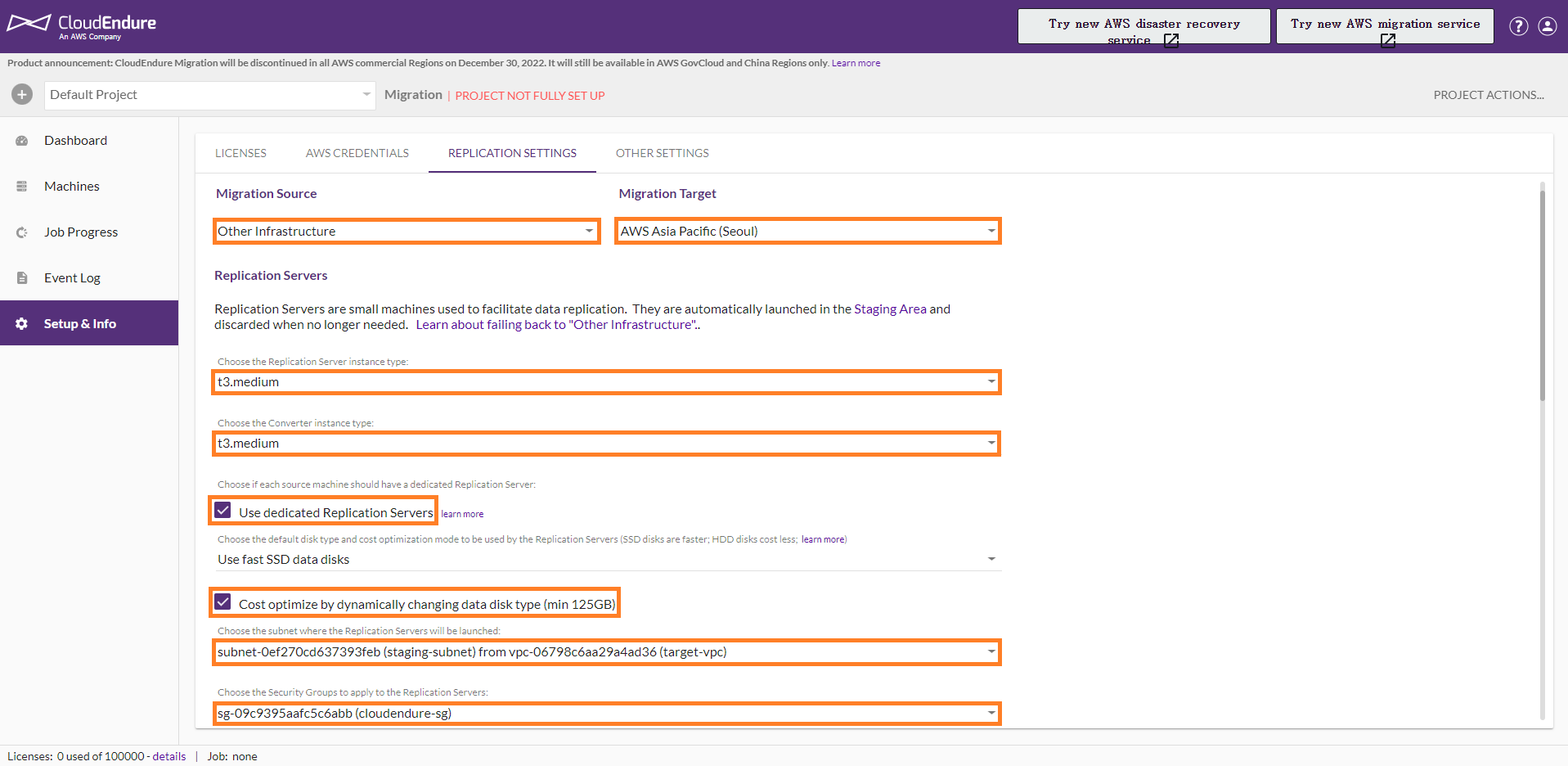Click the Migration Source heading

click(x=266, y=194)
